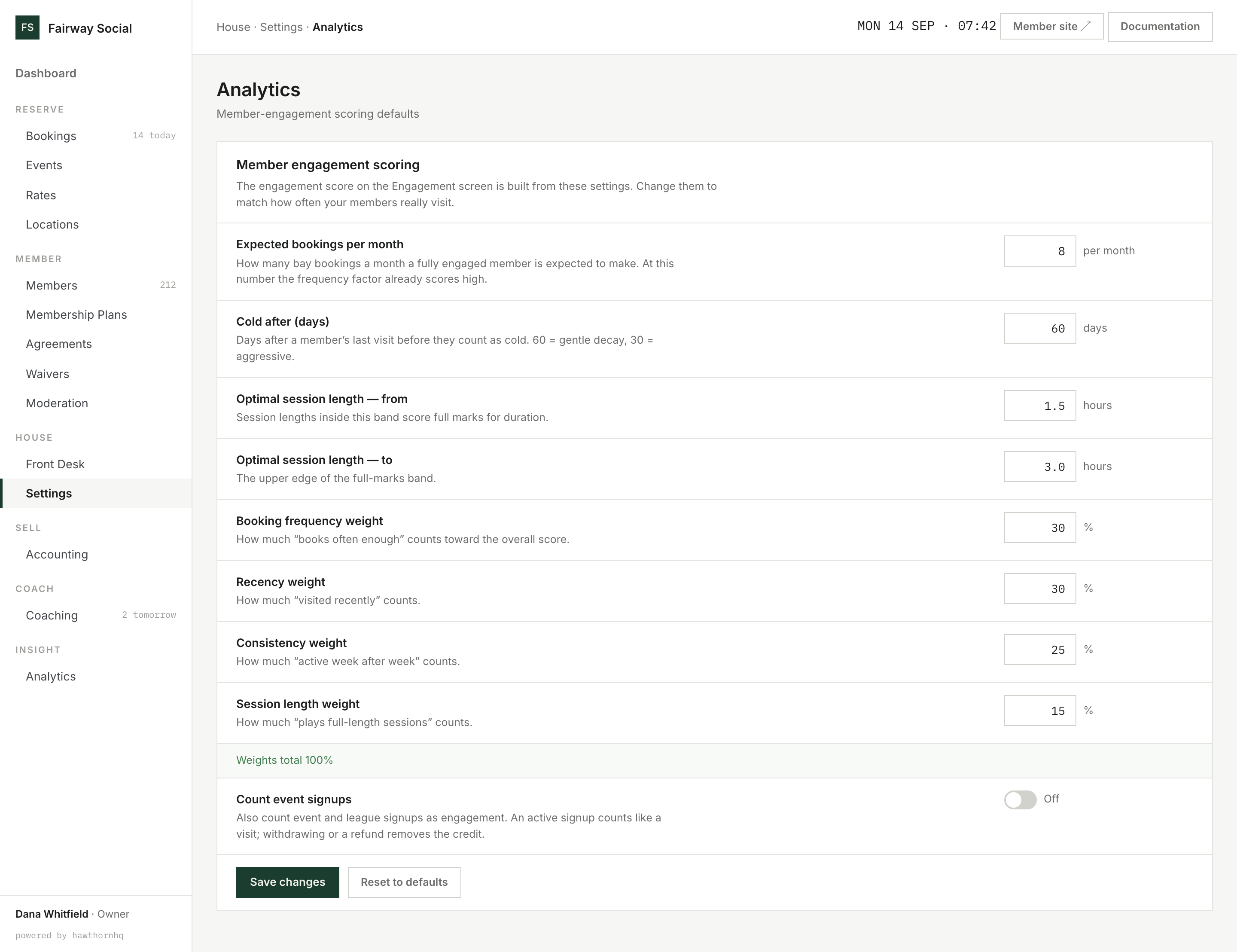Open Rates in sidebar
This screenshot has height=952, width=1237.
[x=96, y=195]
